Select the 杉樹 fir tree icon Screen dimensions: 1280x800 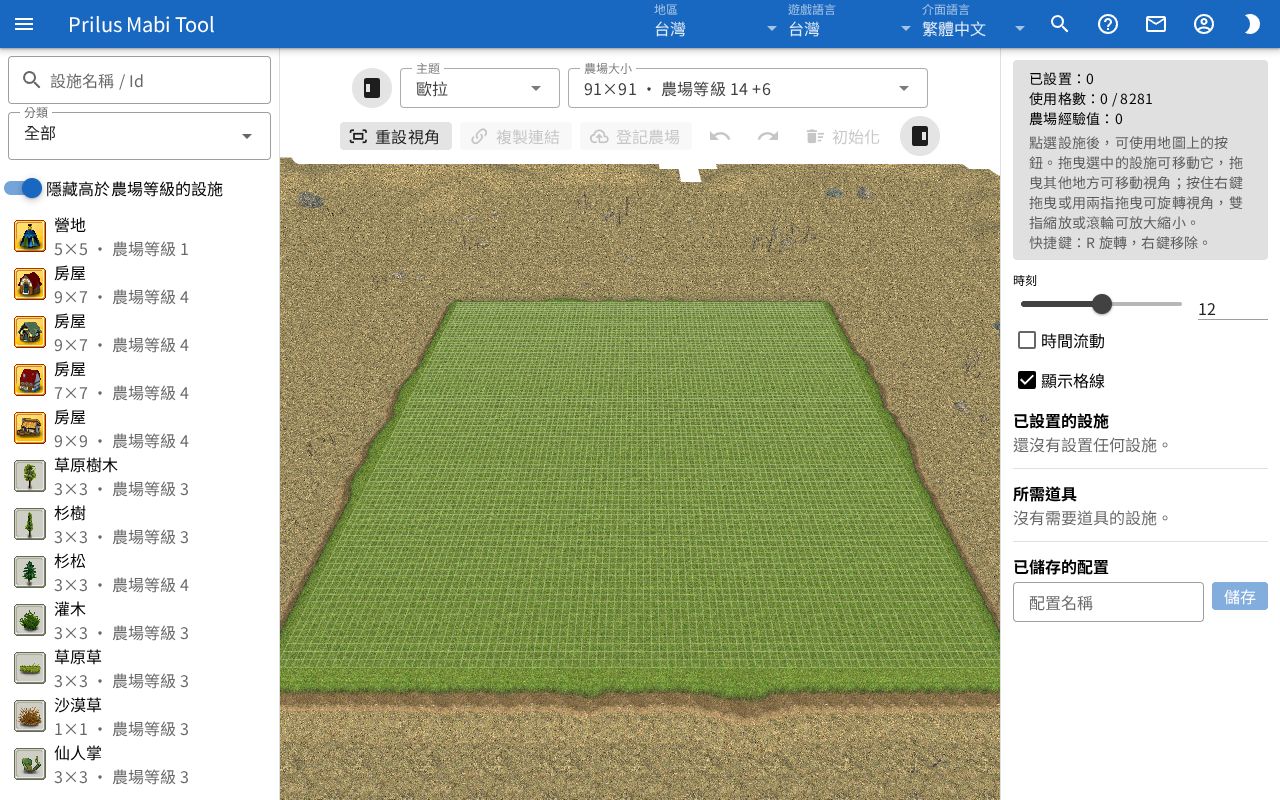(30, 525)
